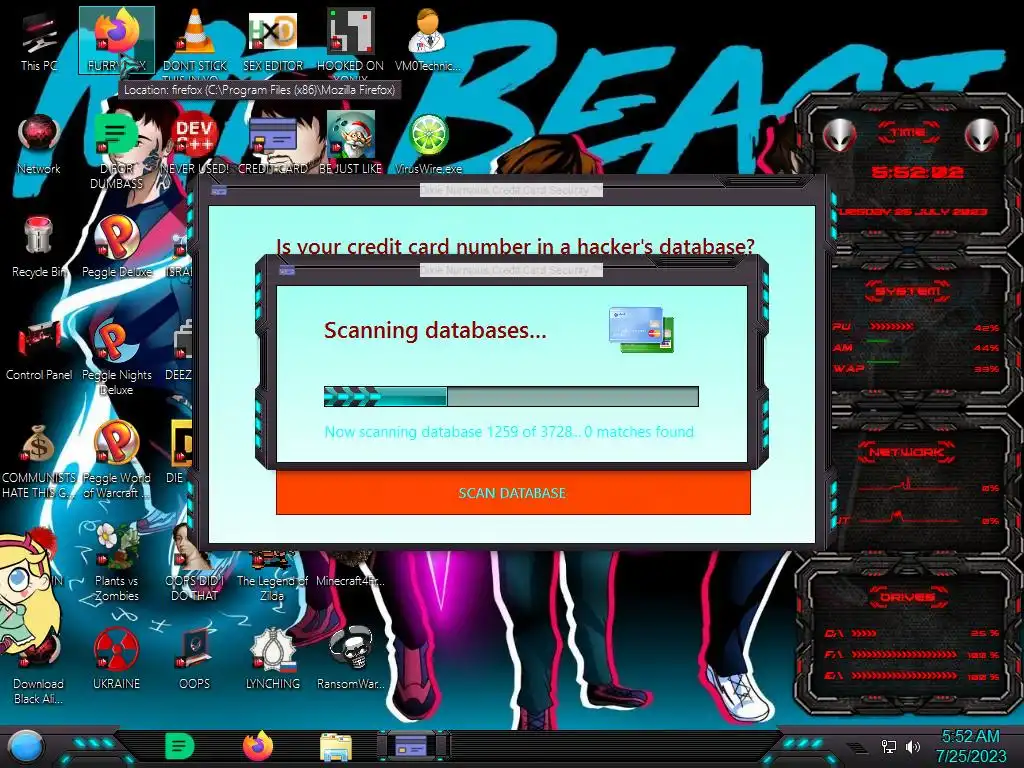
Task: Click the "Is your credit card number" heading
Action: click(x=515, y=247)
